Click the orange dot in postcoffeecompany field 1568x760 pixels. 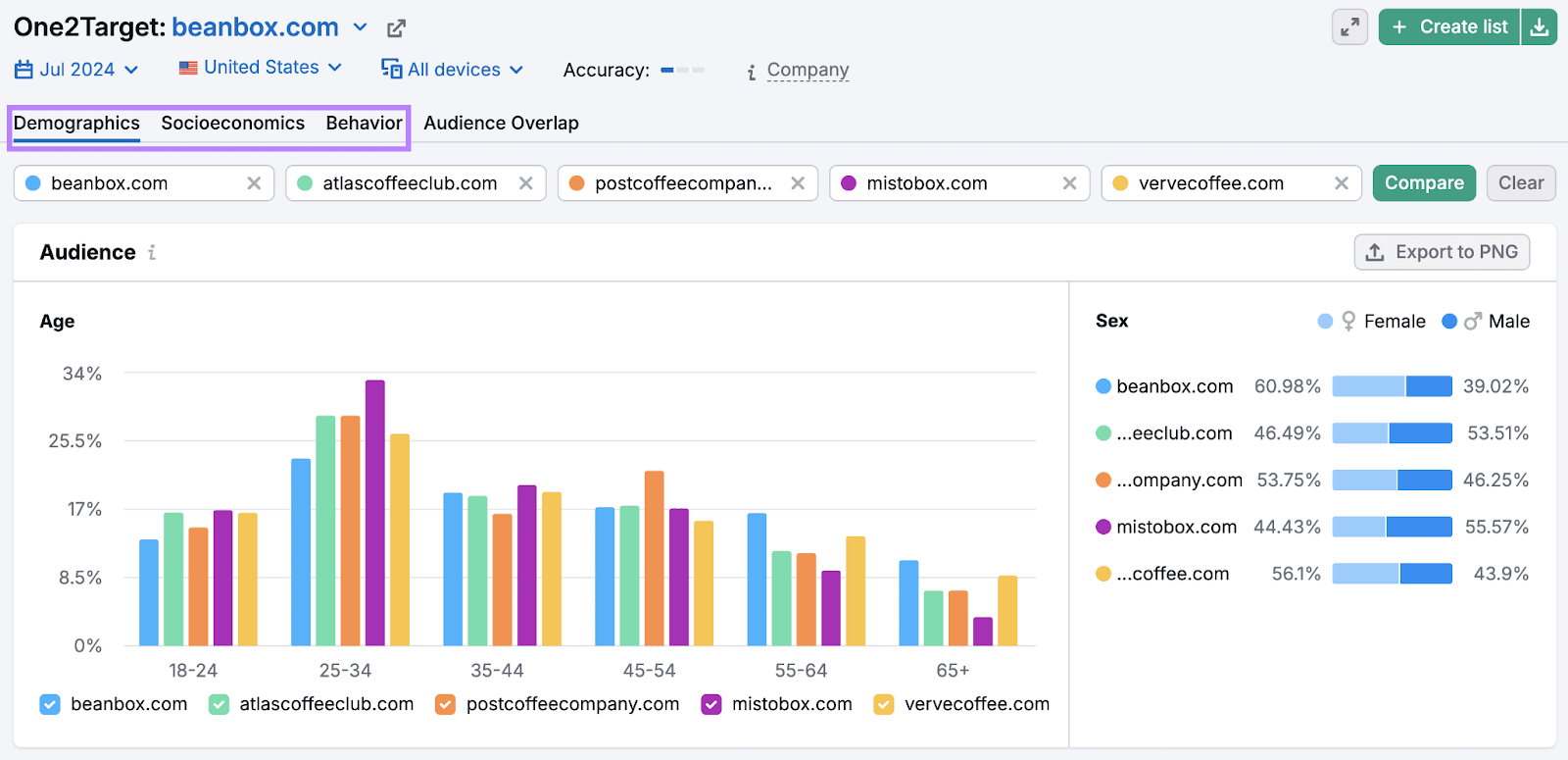(x=576, y=183)
